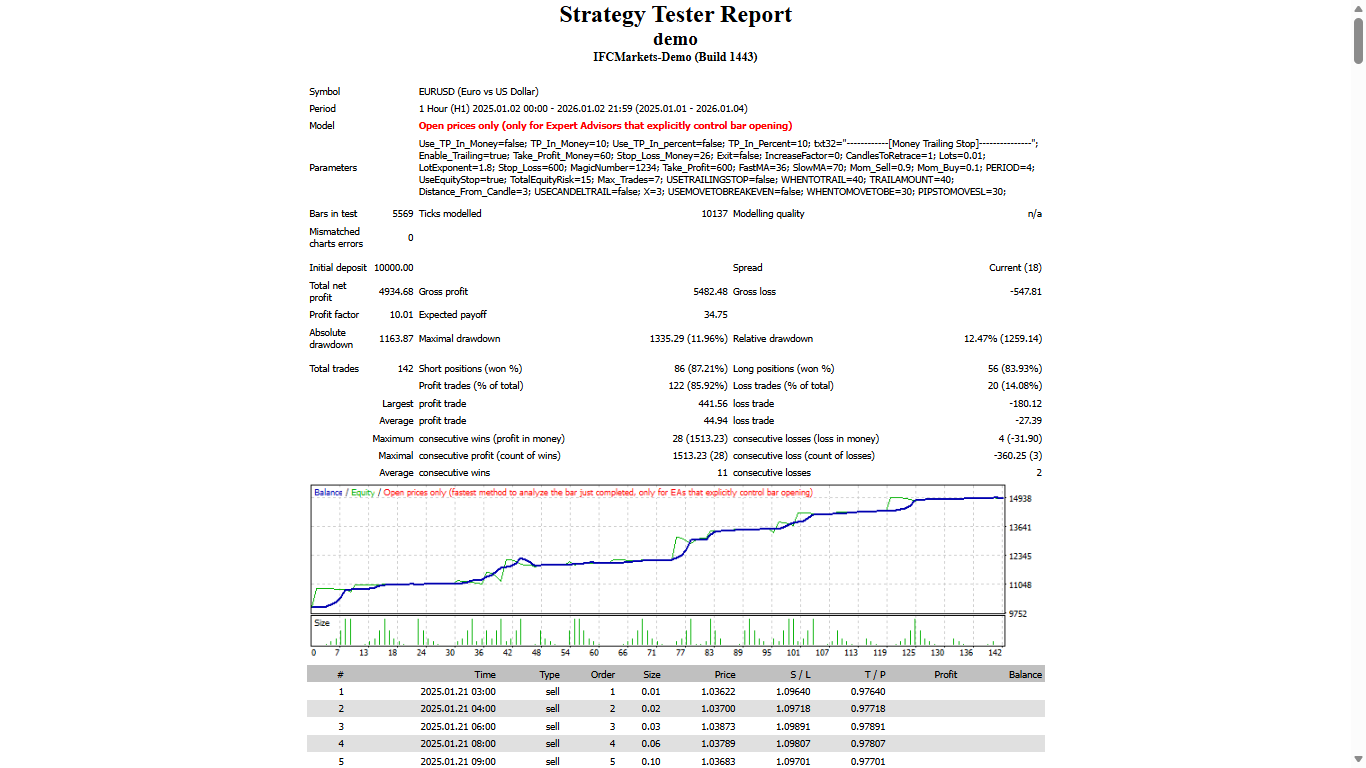Click consecutive wins "28 (1513.23)"
Viewport: 1366px width, 768px height.
[x=700, y=439]
